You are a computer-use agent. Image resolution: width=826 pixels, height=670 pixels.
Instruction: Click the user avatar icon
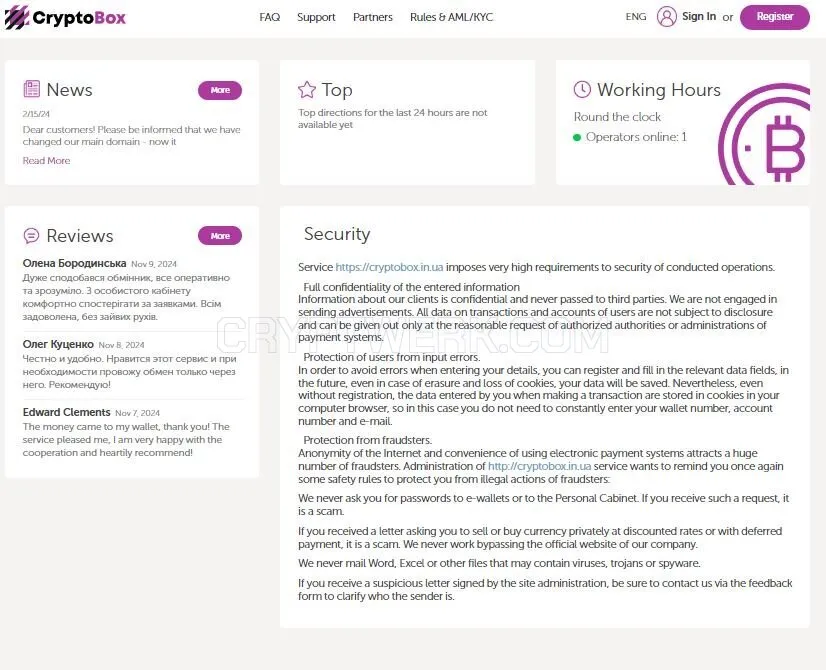coord(666,16)
